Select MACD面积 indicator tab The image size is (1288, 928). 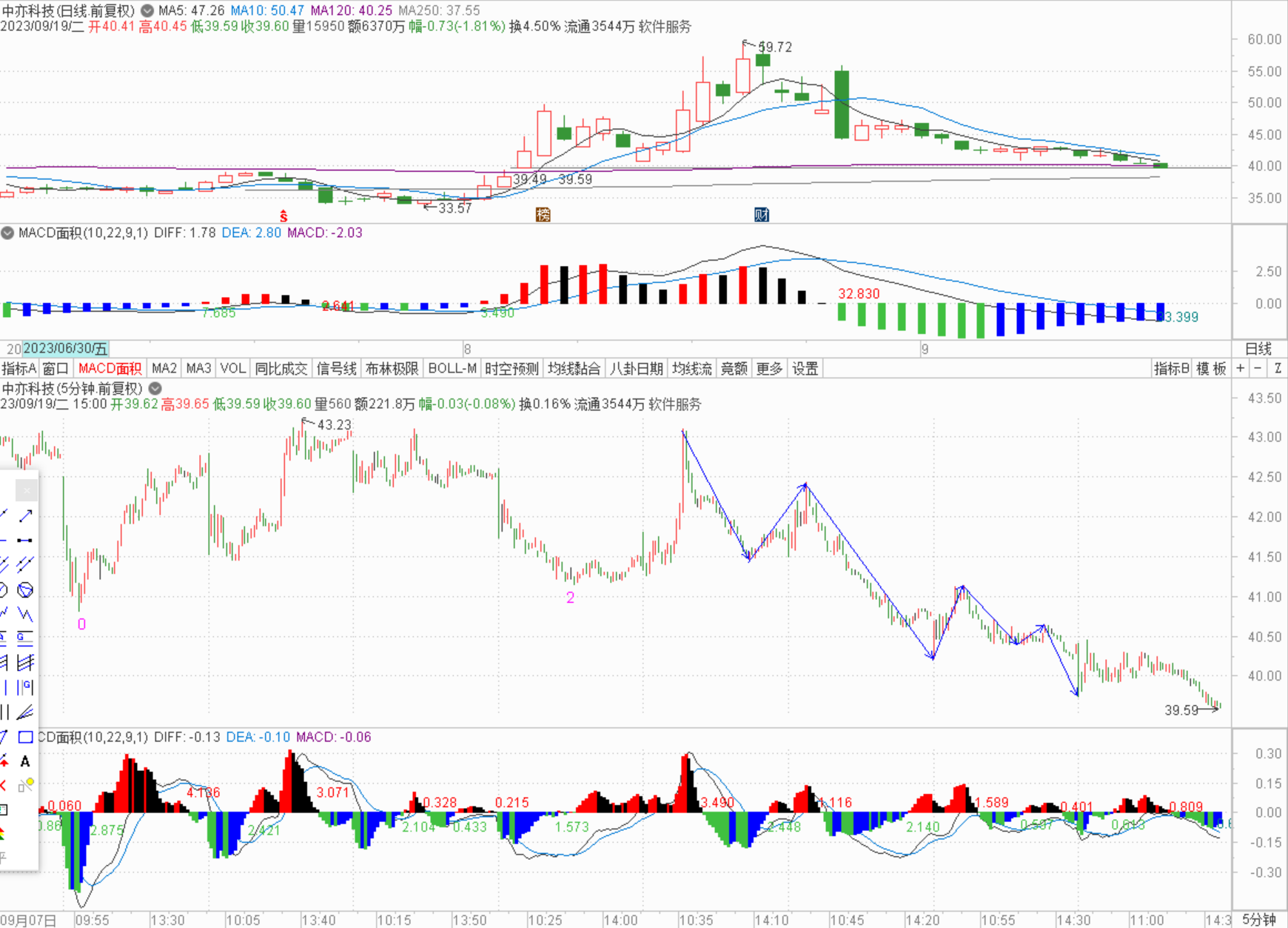tap(110, 368)
